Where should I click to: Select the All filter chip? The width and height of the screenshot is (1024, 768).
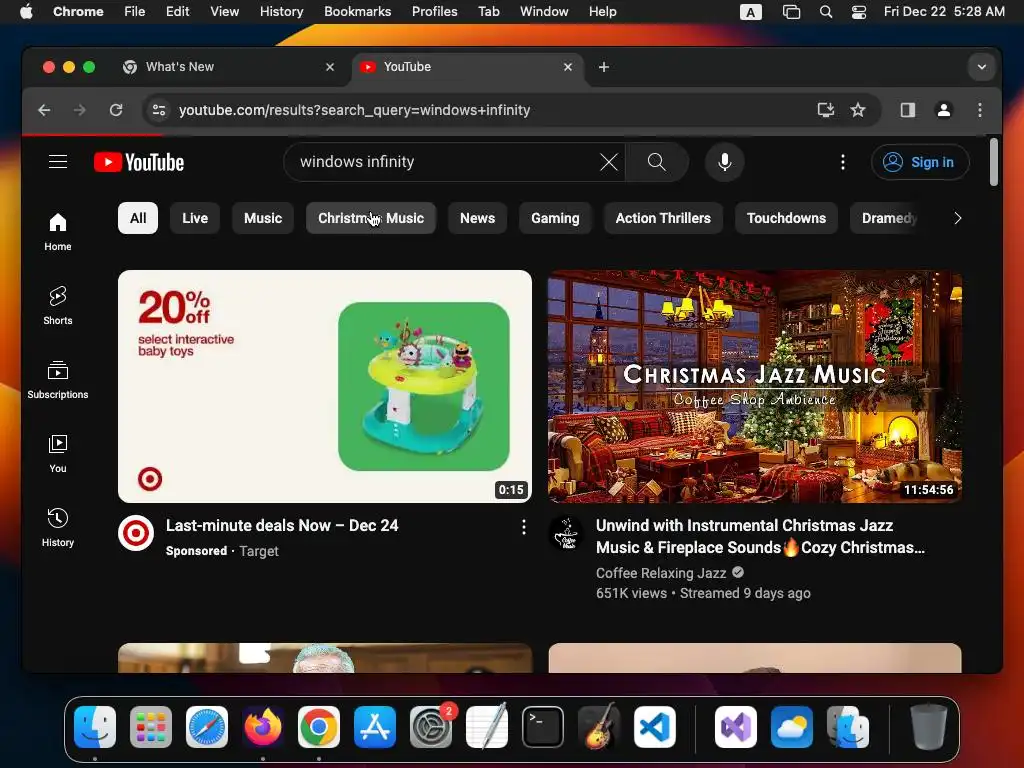(x=138, y=218)
